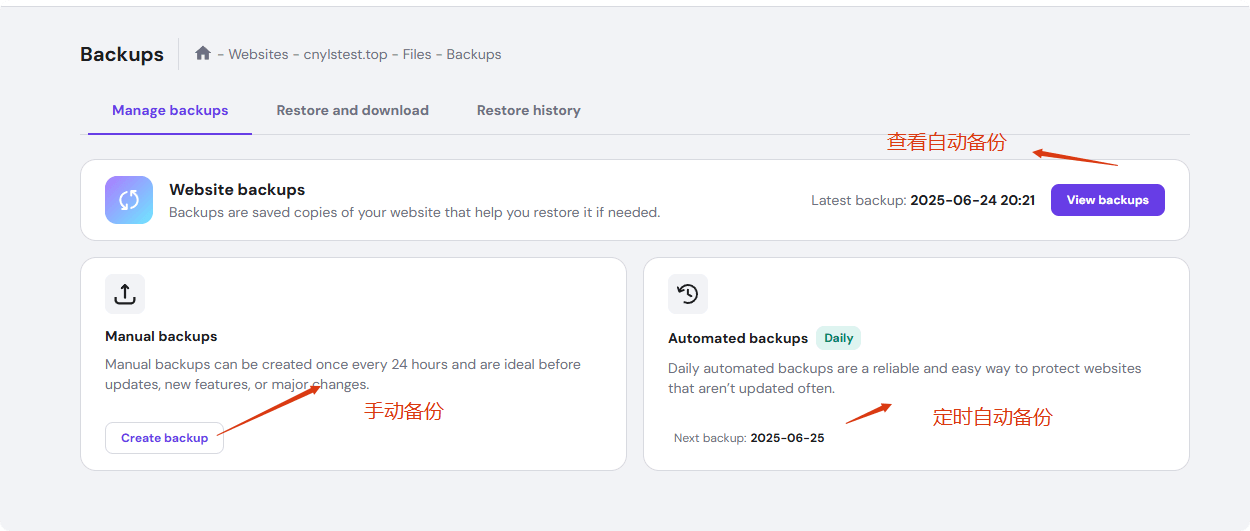The image size is (1250, 531).
Task: Open the Restore and download tab
Action: pos(352,110)
